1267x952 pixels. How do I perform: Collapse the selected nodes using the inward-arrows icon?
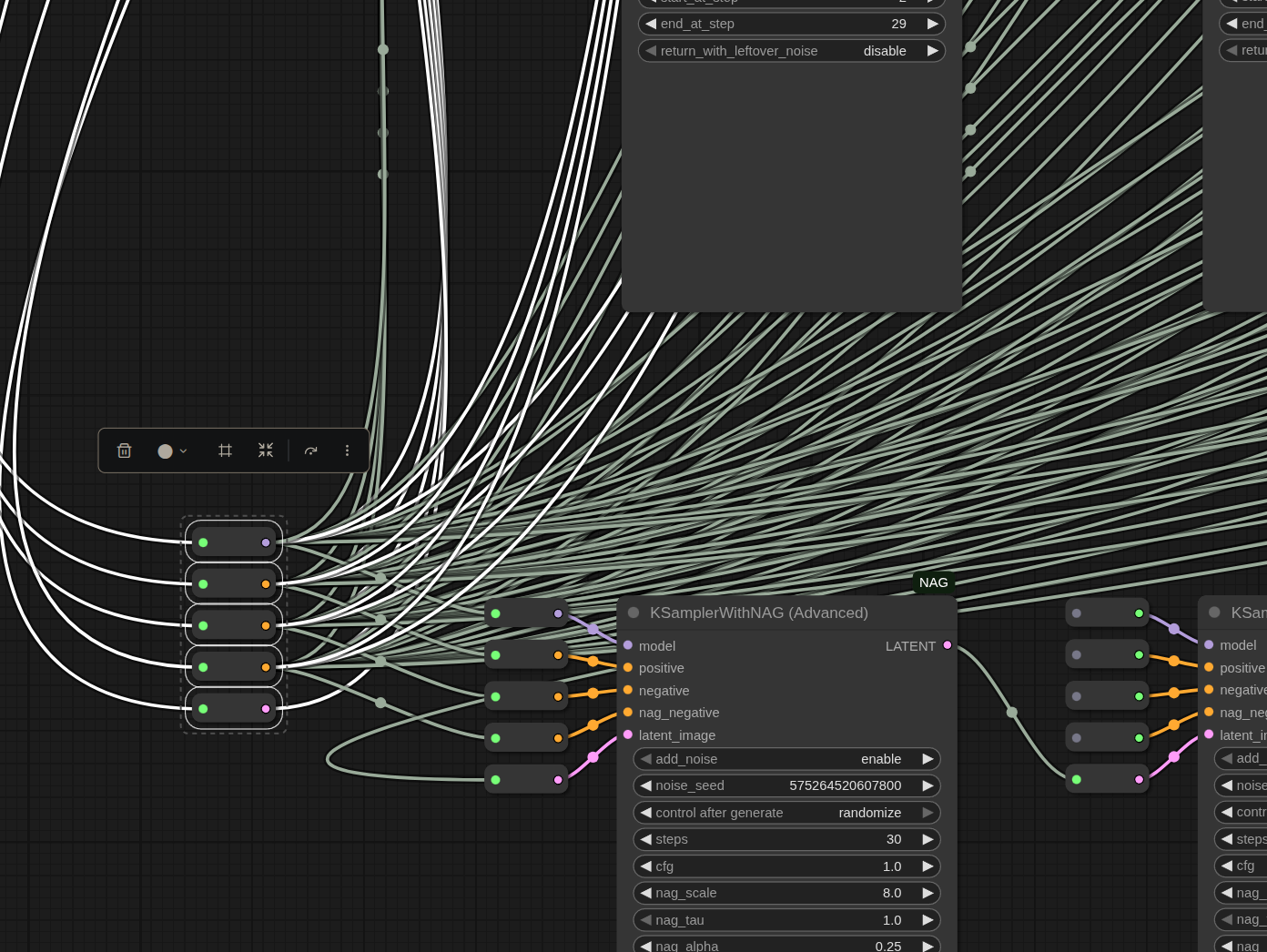click(x=266, y=451)
